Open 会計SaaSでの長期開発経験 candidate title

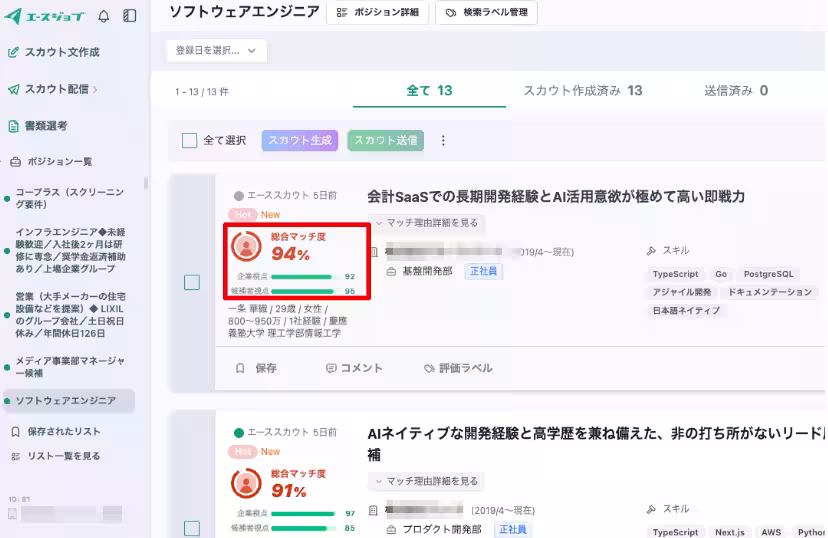pyautogui.click(x=556, y=197)
